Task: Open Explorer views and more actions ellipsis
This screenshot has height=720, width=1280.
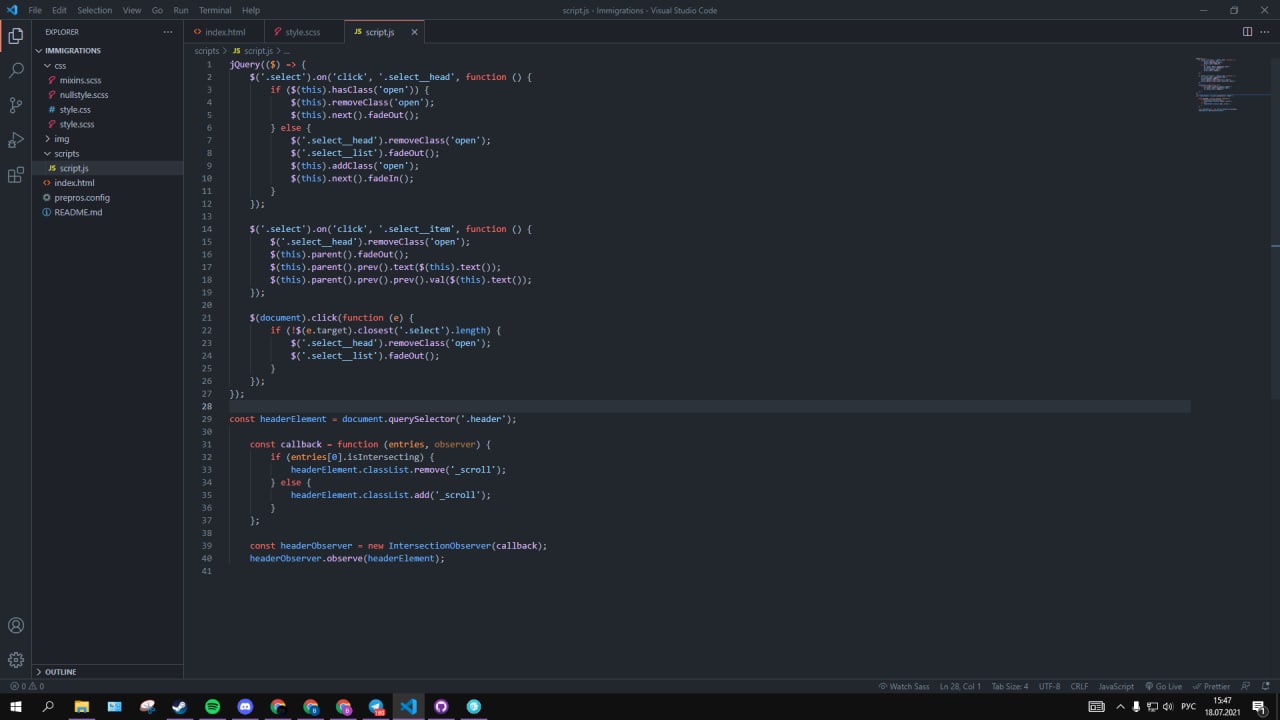Action: tap(167, 32)
